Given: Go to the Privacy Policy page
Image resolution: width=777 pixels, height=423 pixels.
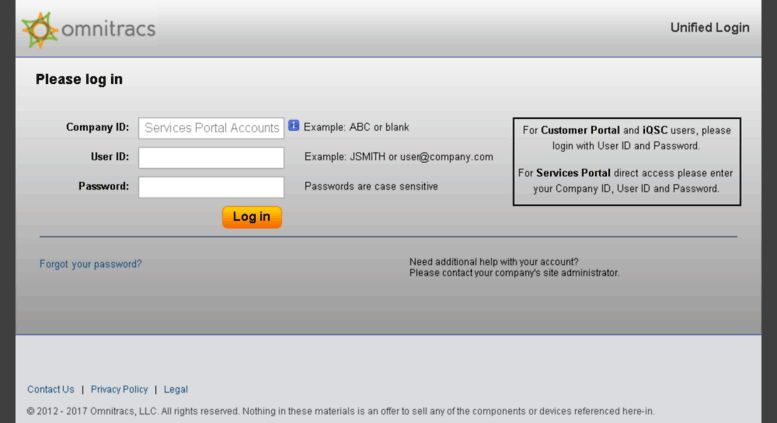Looking at the screenshot, I should [119, 389].
